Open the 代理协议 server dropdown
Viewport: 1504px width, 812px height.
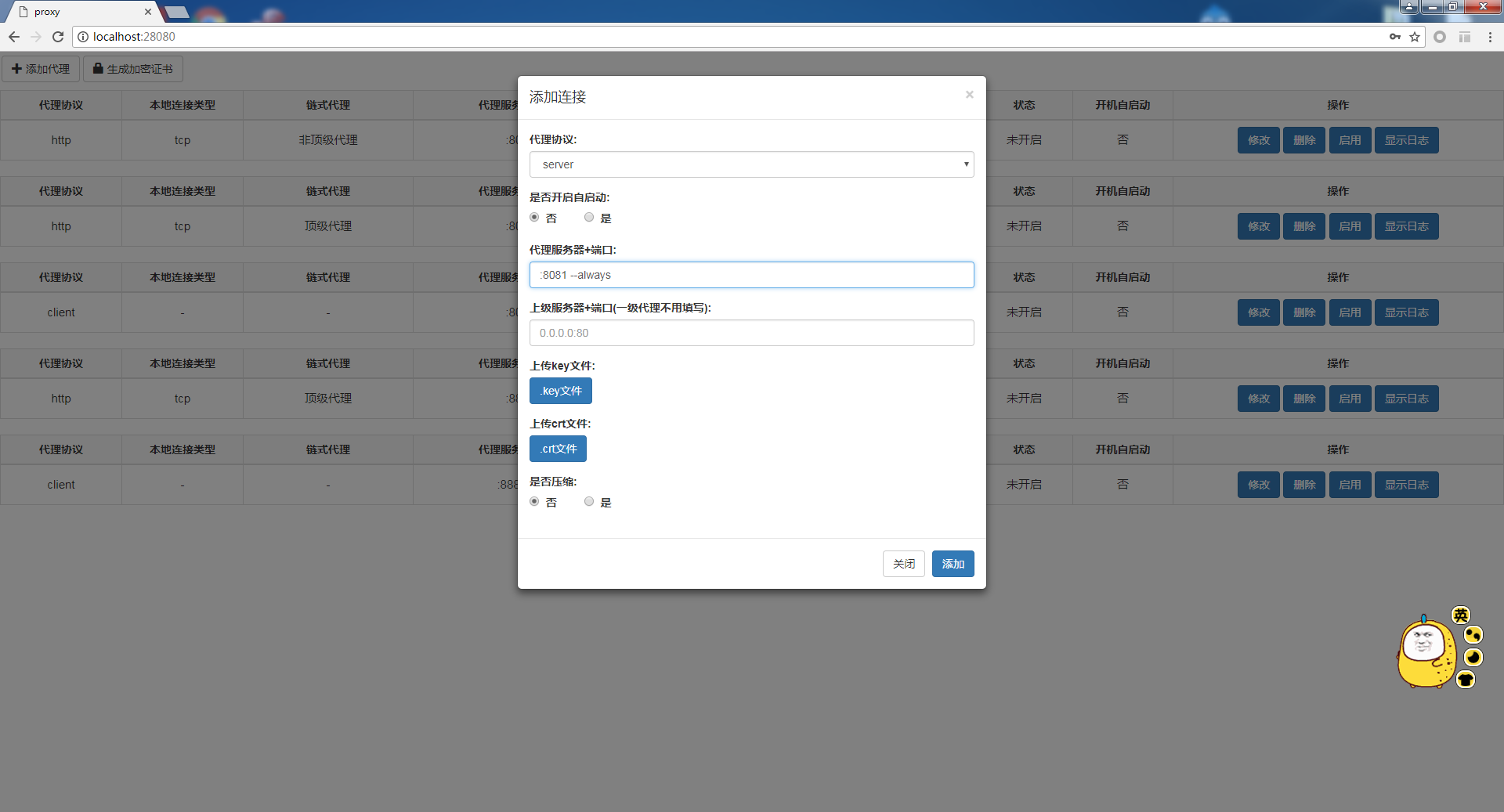coord(751,164)
